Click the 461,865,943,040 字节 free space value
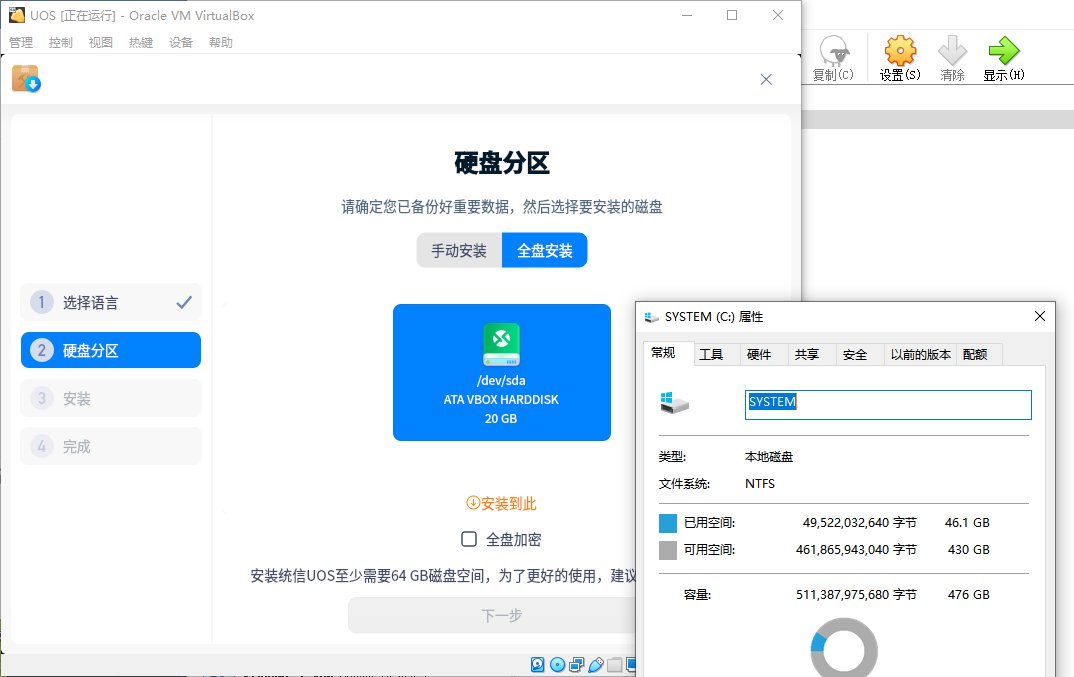Viewport: 1074px width, 677px height. click(856, 550)
